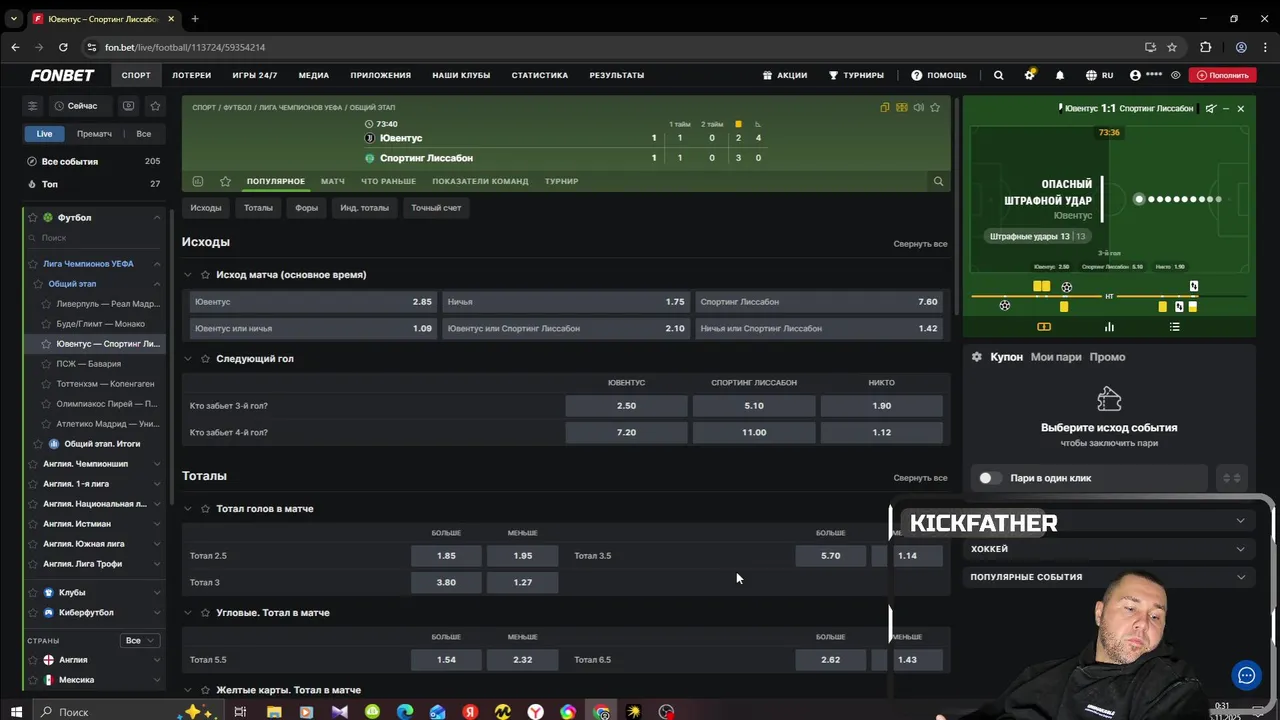Viewport: 1280px width, 720px height.
Task: Select the Все filter tab in sidebar
Action: [x=144, y=134]
